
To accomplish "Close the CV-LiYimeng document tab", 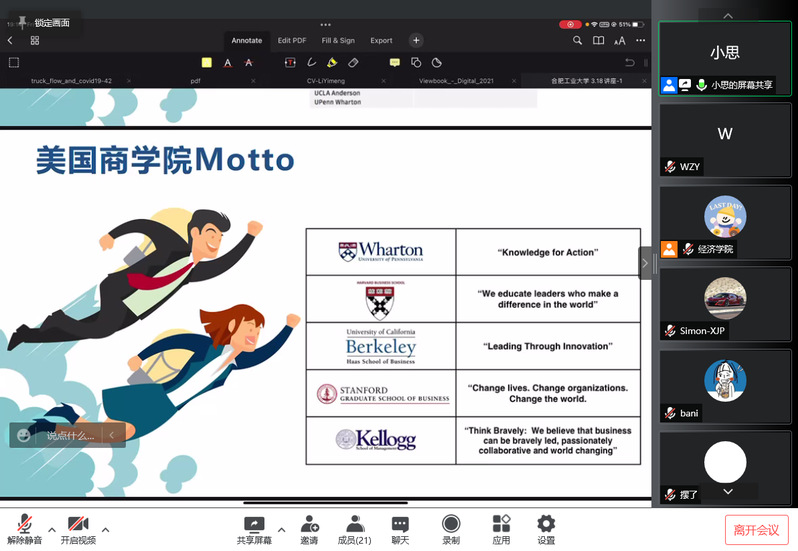I will point(384,81).
